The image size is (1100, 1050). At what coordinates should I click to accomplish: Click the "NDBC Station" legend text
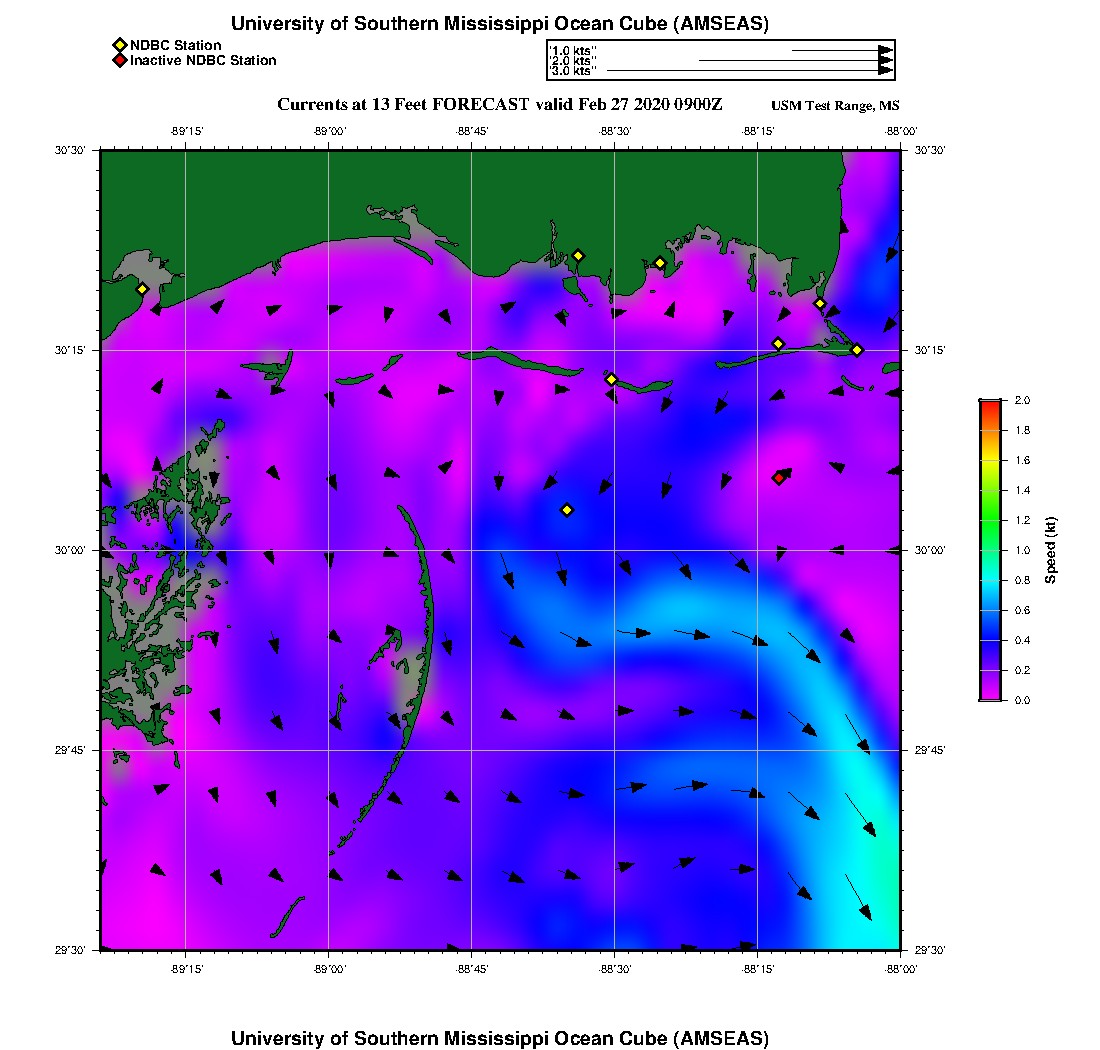[175, 45]
